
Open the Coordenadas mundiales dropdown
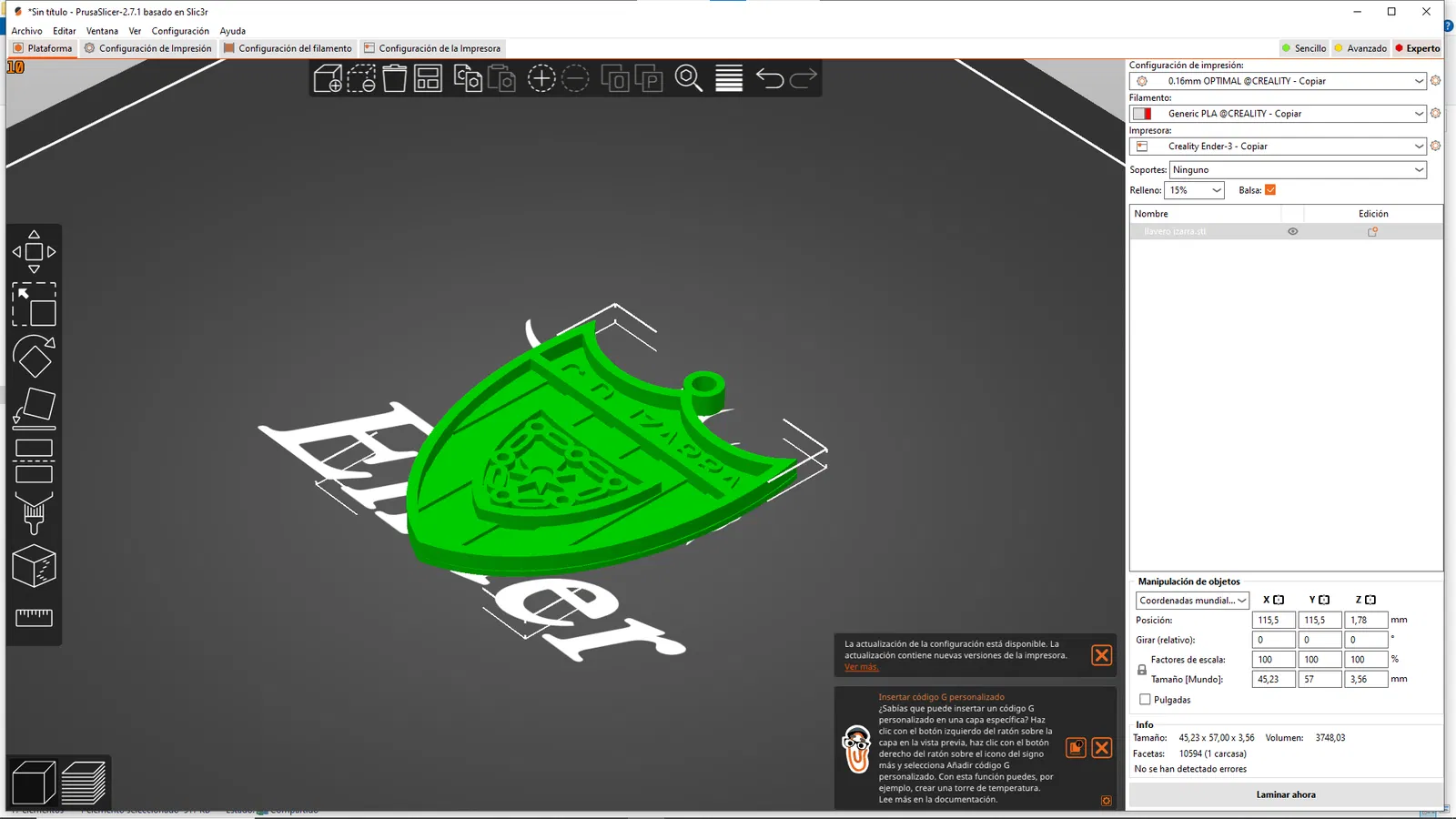1192,601
